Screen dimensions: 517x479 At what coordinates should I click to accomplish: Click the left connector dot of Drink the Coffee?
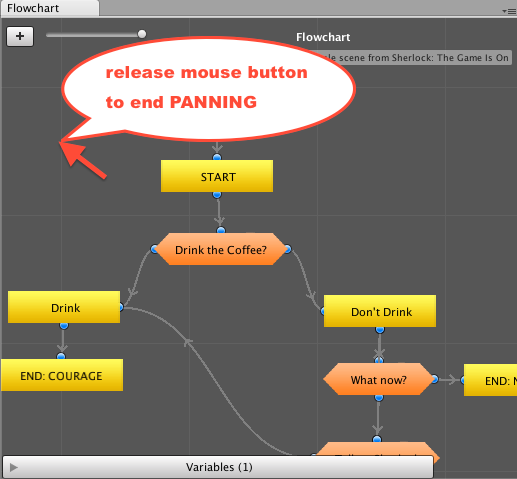click(x=154, y=249)
